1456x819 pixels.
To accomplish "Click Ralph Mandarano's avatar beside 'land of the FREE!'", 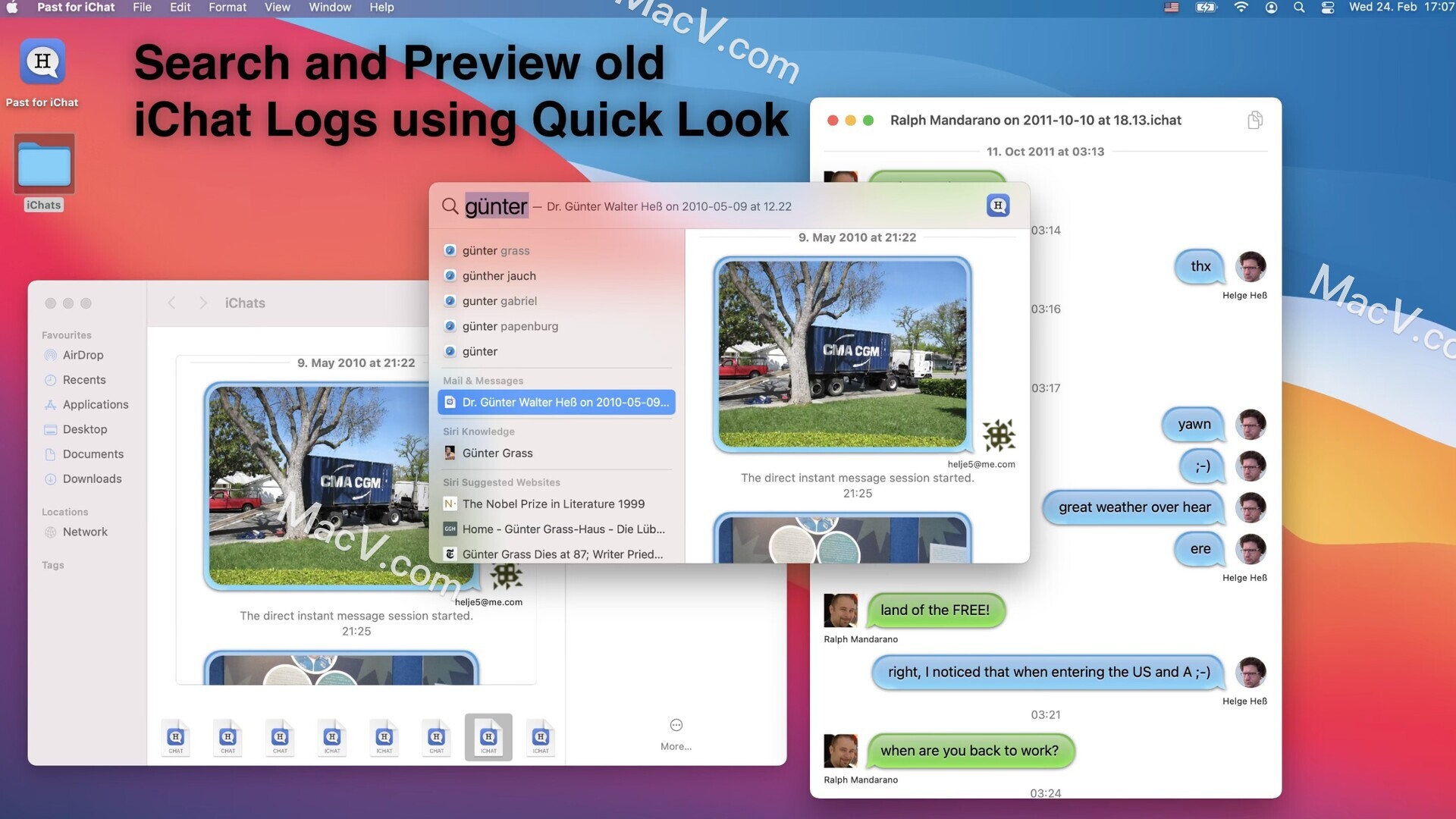I will pos(840,610).
